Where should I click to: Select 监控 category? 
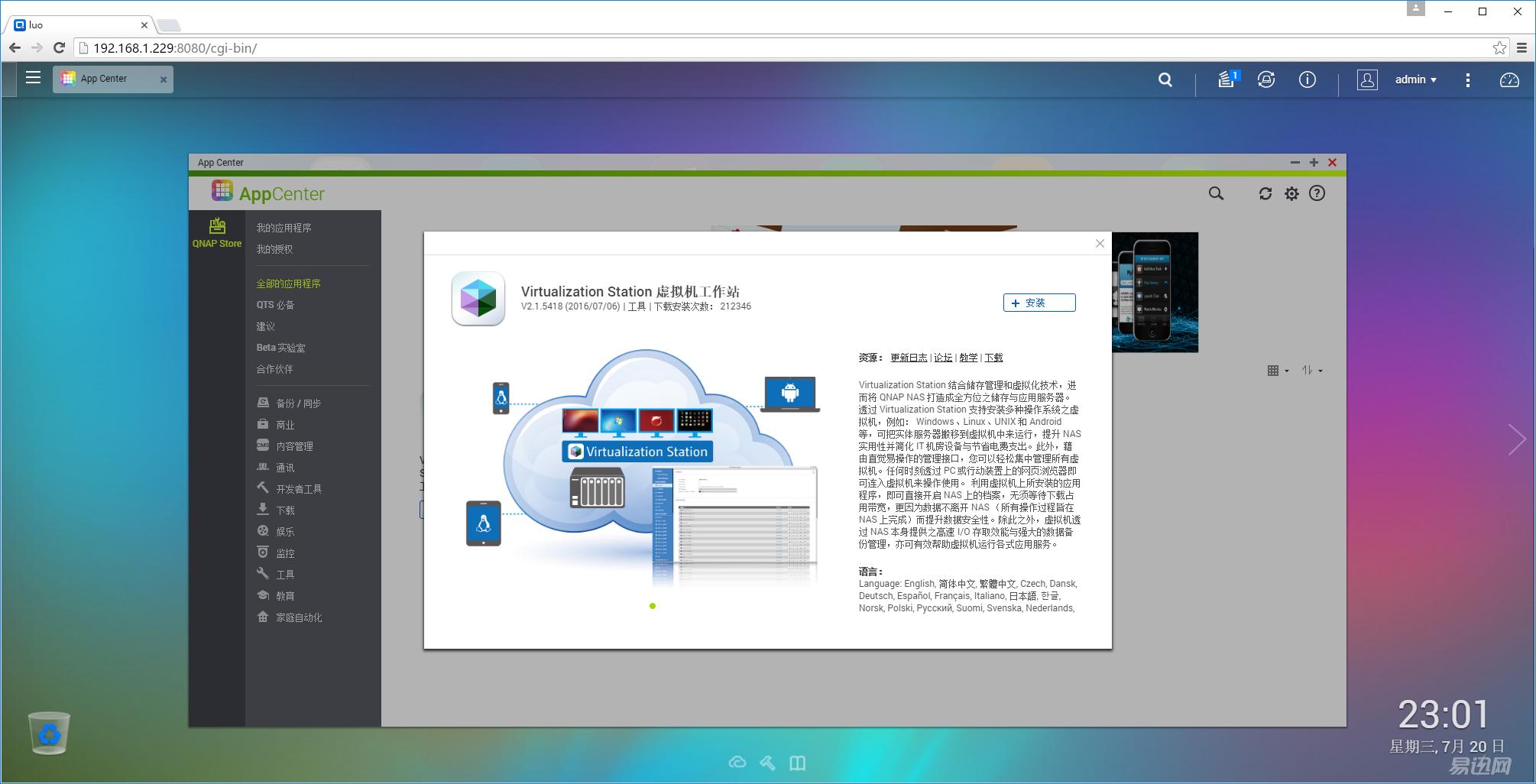pyautogui.click(x=275, y=553)
